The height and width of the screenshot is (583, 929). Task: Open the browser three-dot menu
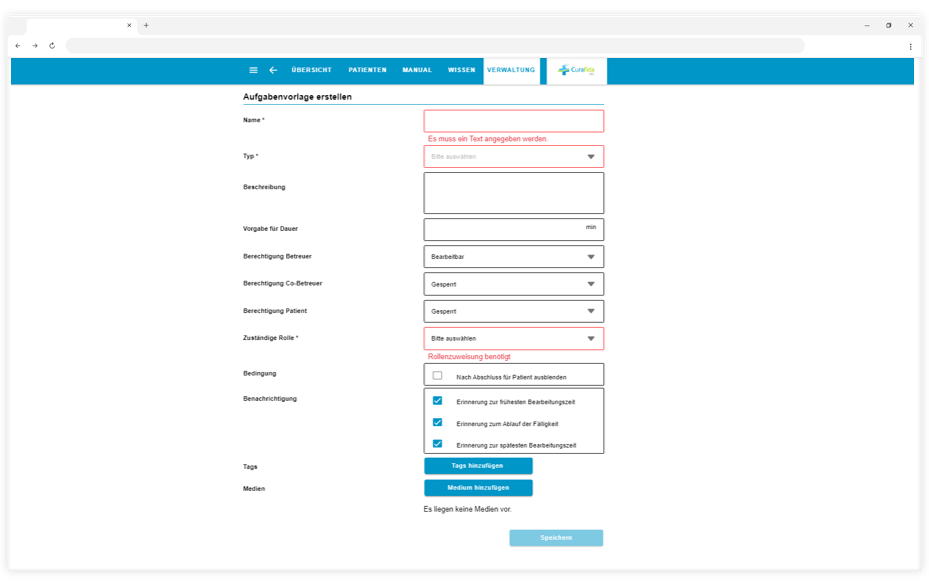[911, 46]
